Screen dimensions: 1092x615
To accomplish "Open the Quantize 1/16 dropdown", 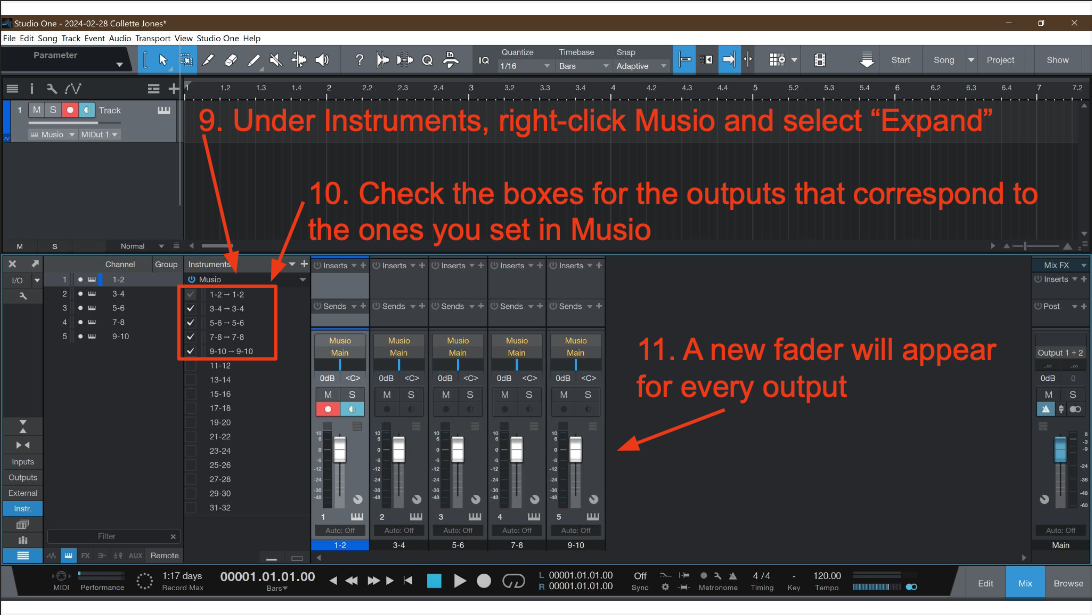I will (526, 66).
